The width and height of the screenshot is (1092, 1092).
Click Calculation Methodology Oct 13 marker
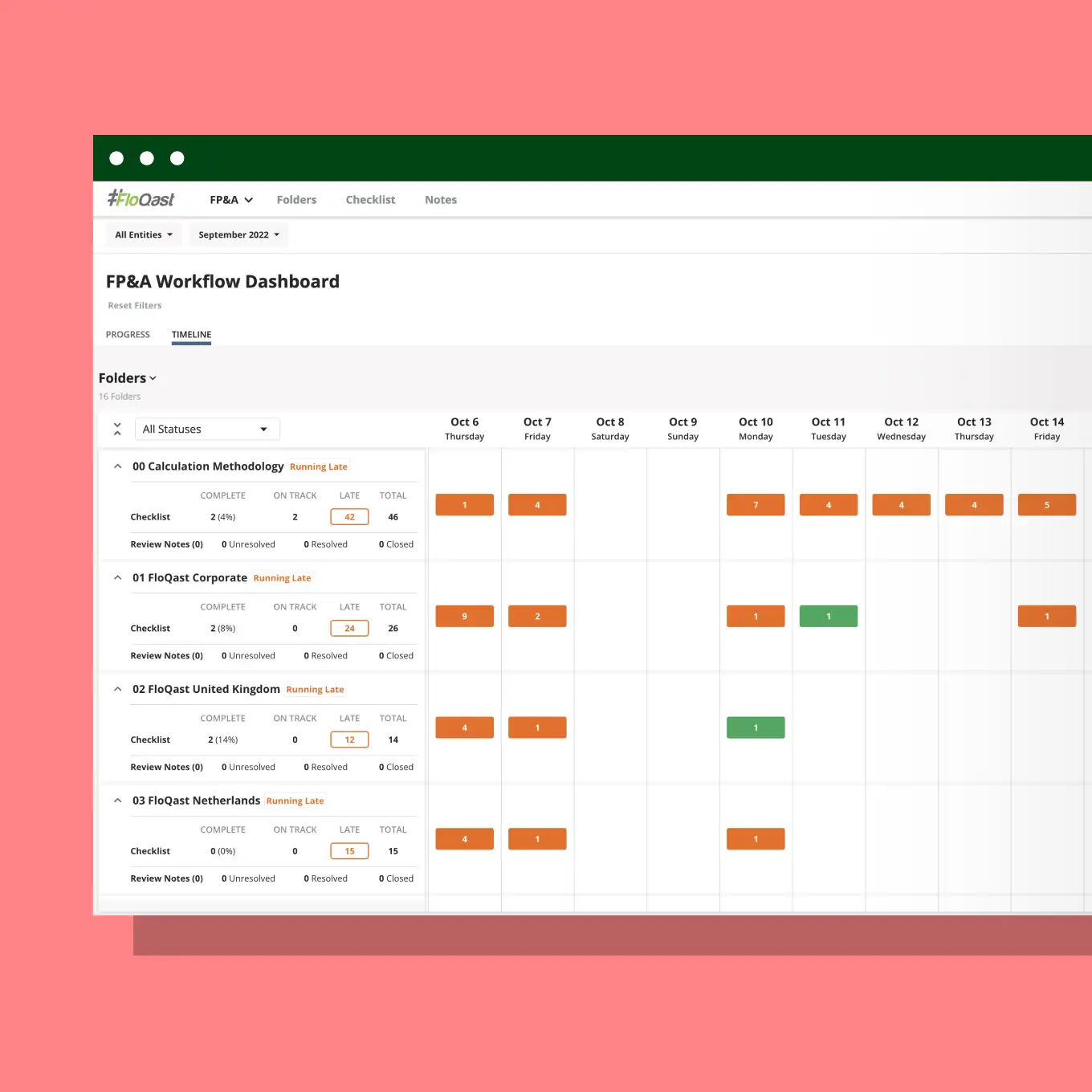[x=974, y=505]
